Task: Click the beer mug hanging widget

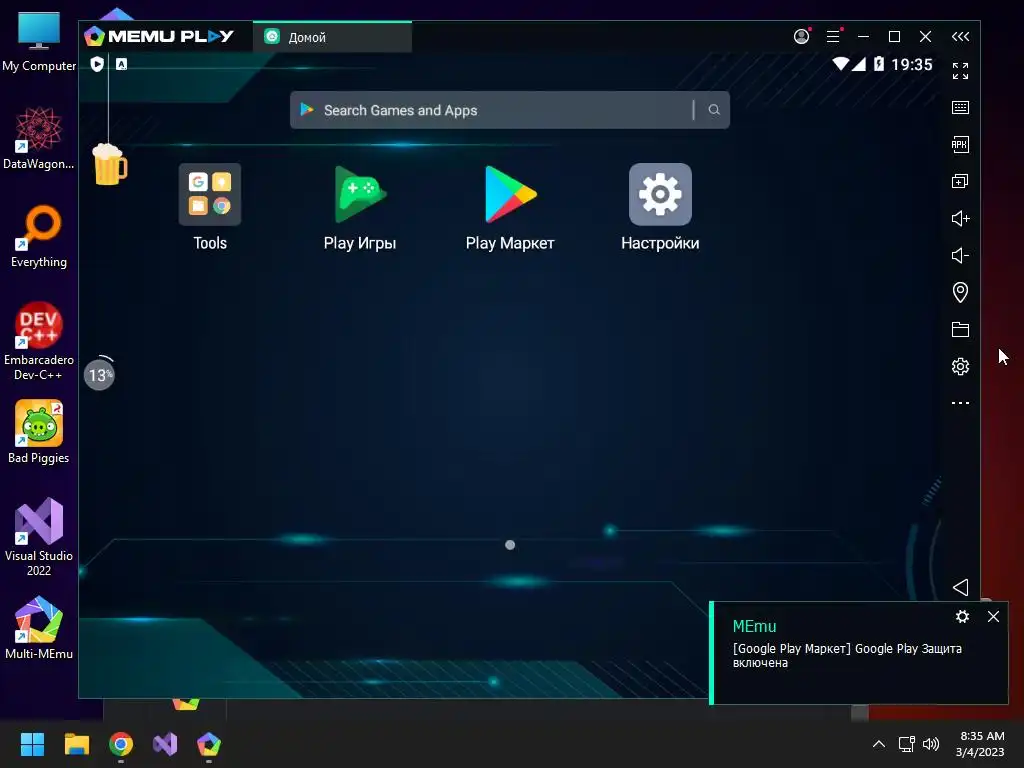Action: click(109, 164)
